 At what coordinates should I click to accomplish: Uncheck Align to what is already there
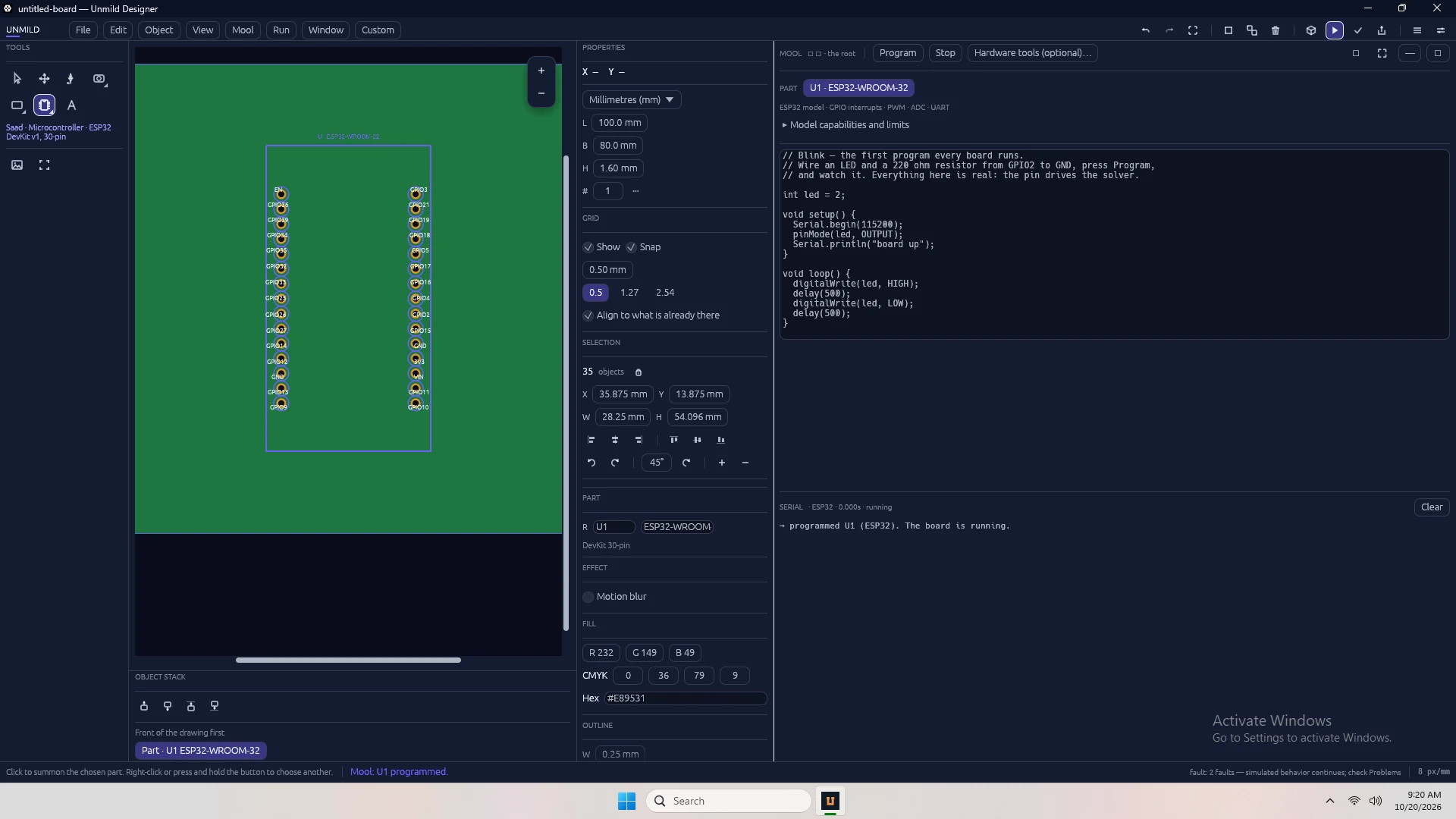tap(588, 315)
